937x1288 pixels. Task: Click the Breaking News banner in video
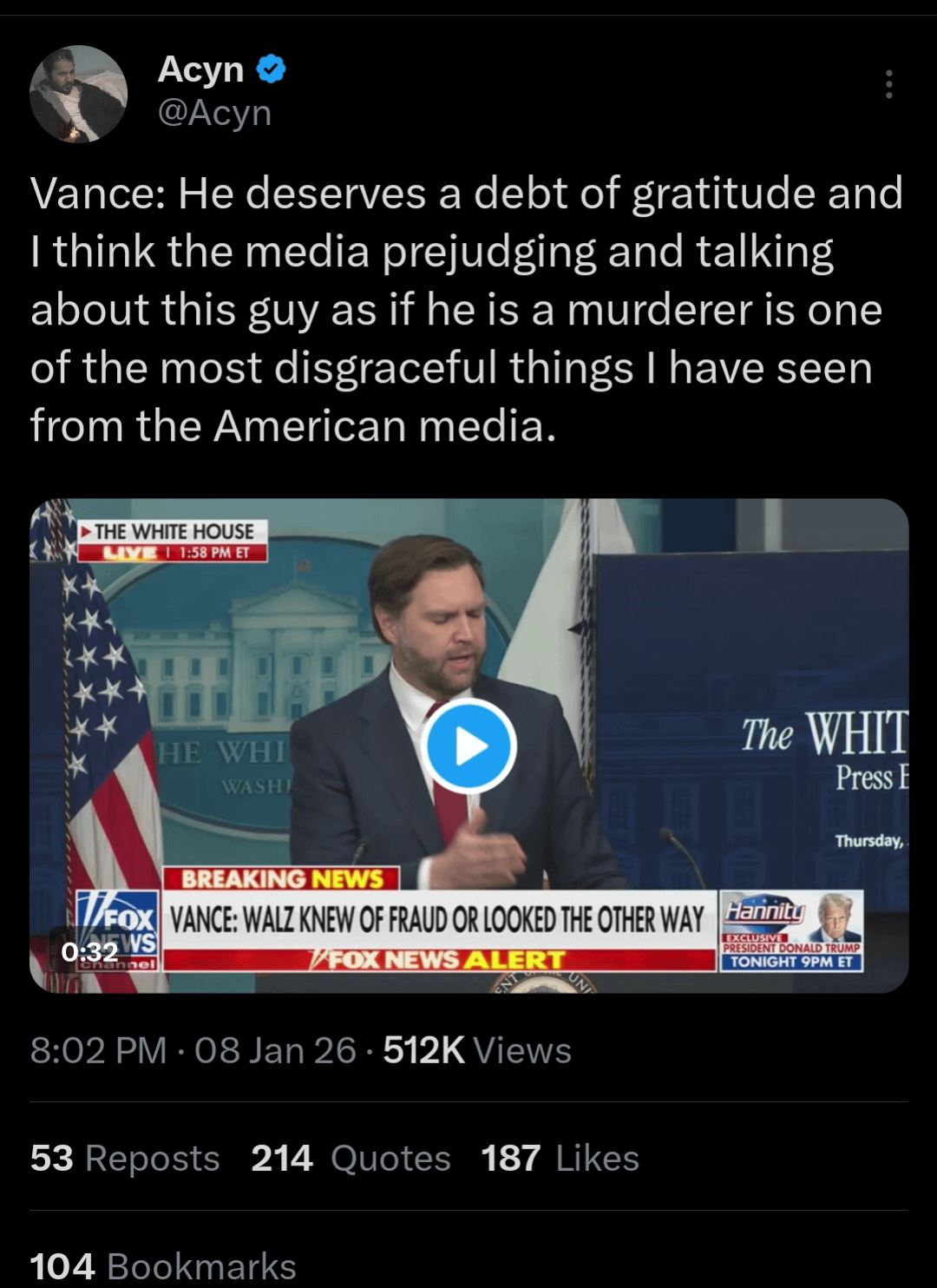[282, 878]
